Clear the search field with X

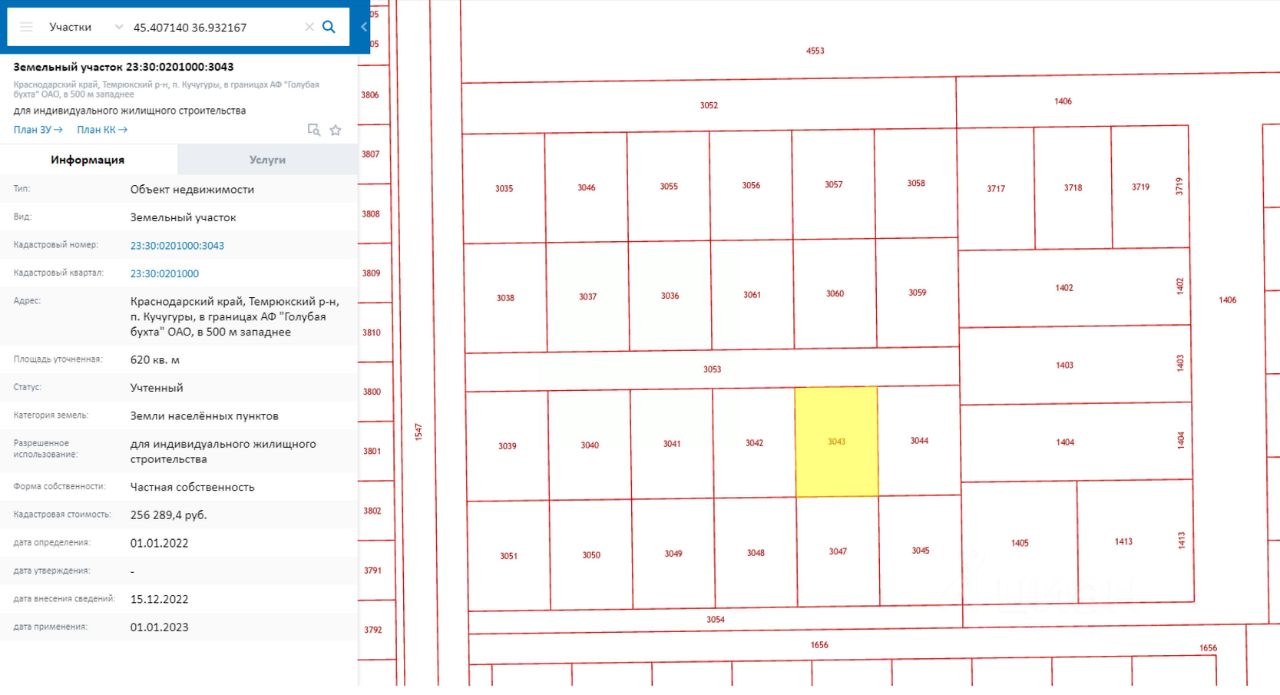click(309, 27)
